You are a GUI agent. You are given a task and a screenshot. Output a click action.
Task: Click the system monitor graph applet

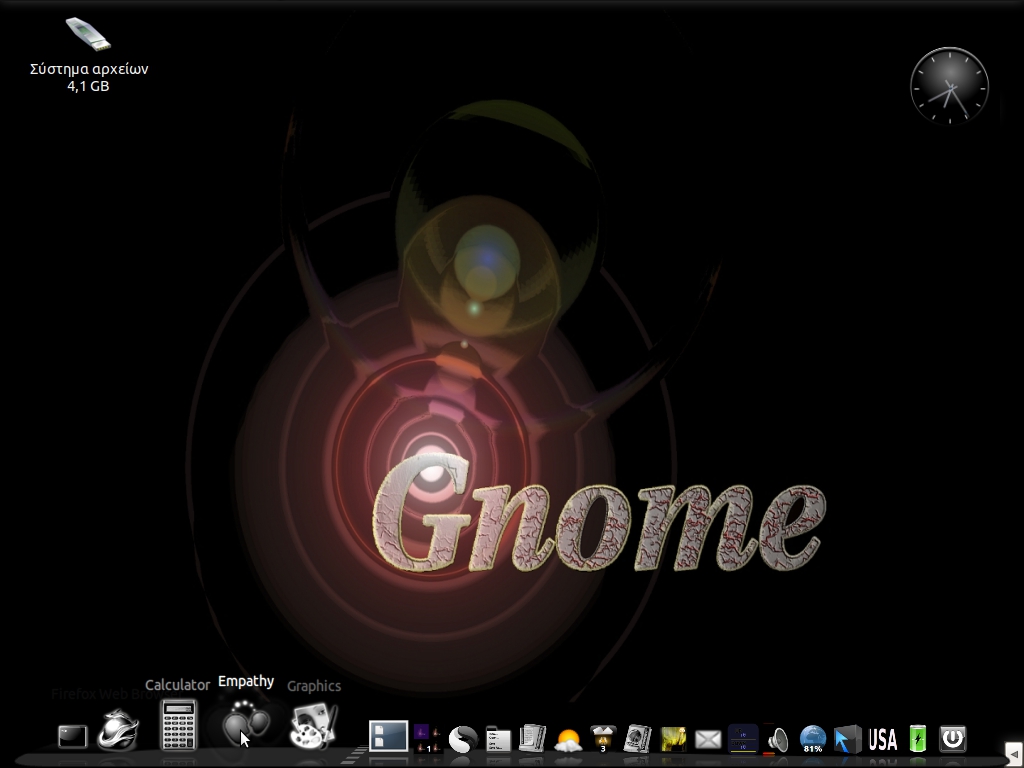click(743, 738)
